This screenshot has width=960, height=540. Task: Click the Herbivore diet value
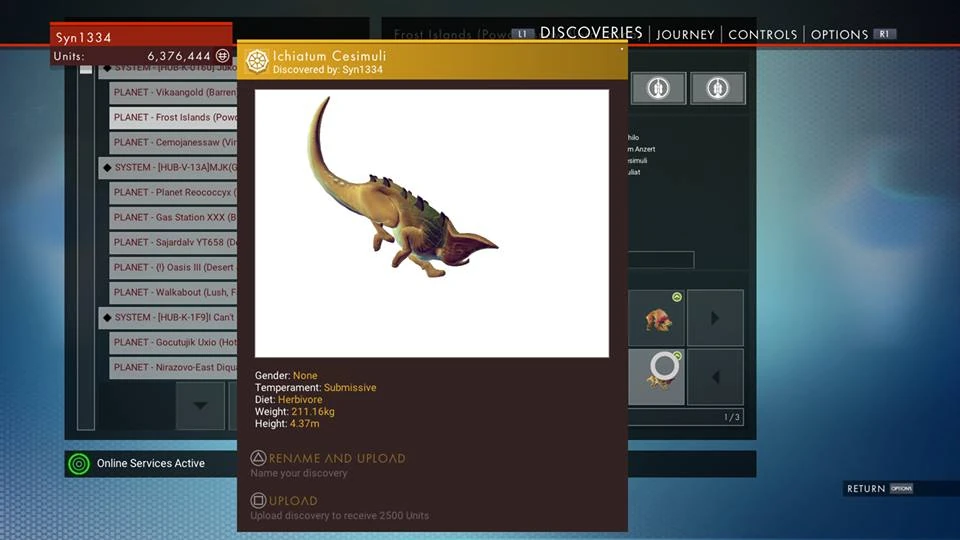[300, 400]
